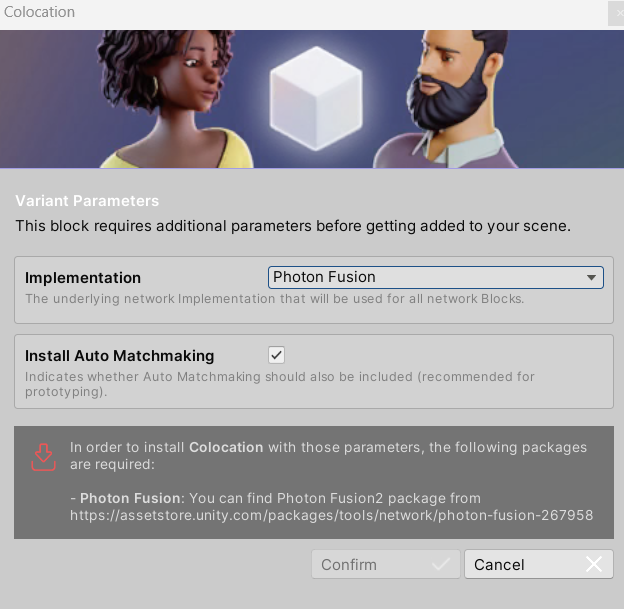The image size is (624, 609).
Task: Click the 'recommended for prototyping' description text
Action: (280, 384)
